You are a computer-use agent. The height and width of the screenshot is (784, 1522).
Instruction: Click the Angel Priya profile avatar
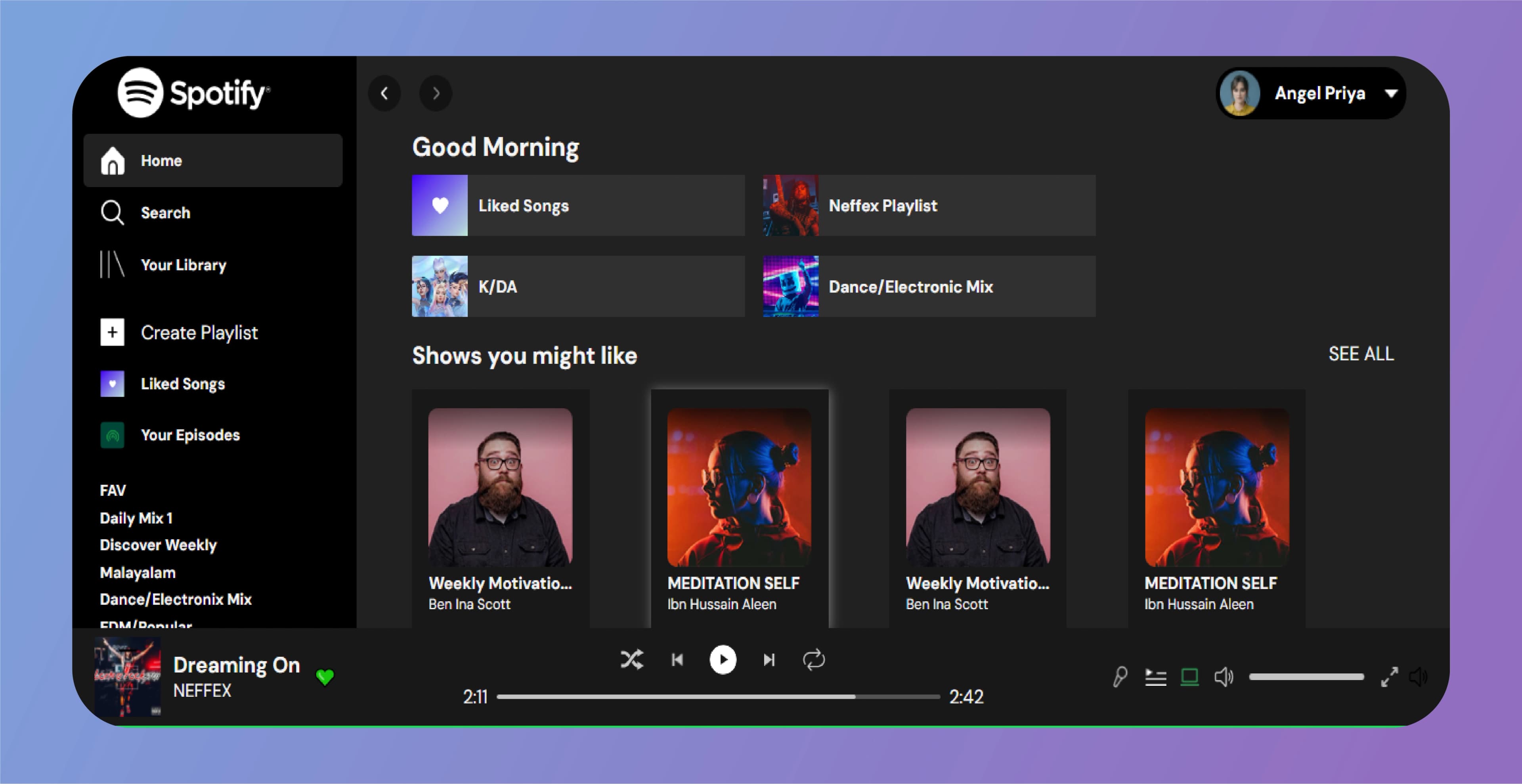[x=1239, y=94]
